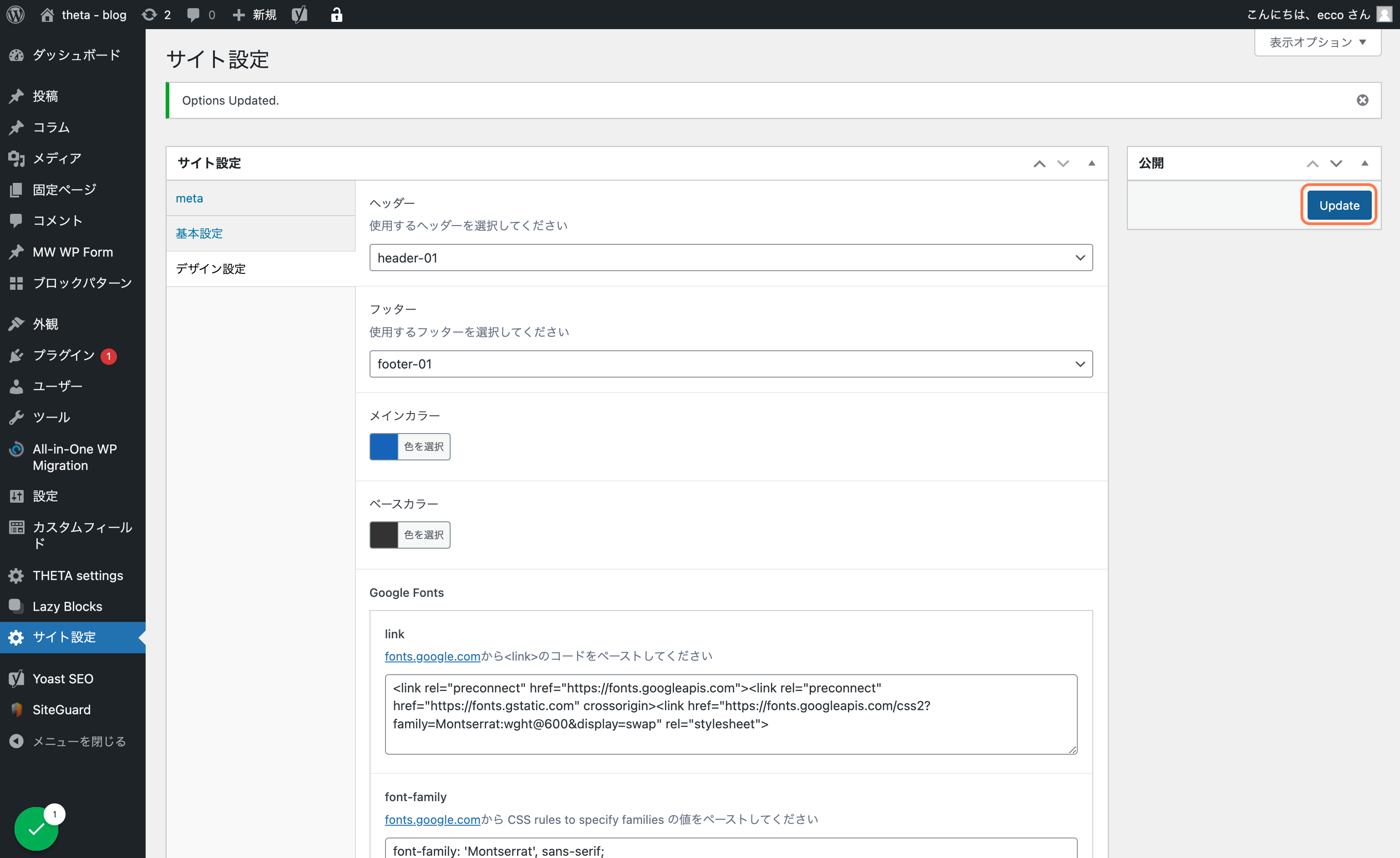Switch to the meta tab
Viewport: 1400px width, 858px height.
coord(261,198)
